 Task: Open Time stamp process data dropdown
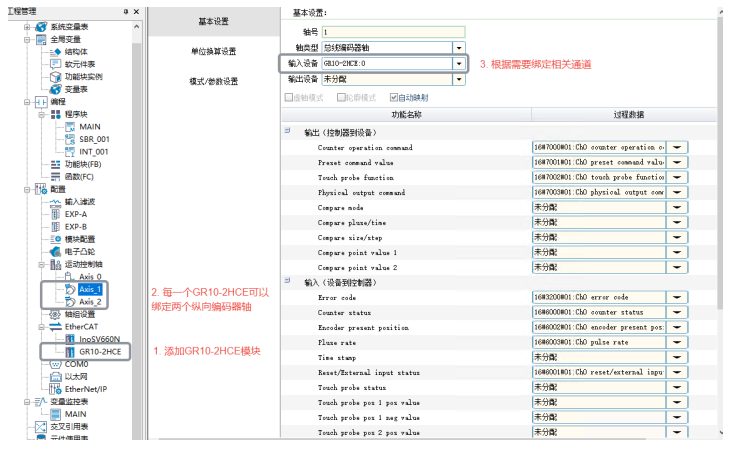tap(677, 357)
